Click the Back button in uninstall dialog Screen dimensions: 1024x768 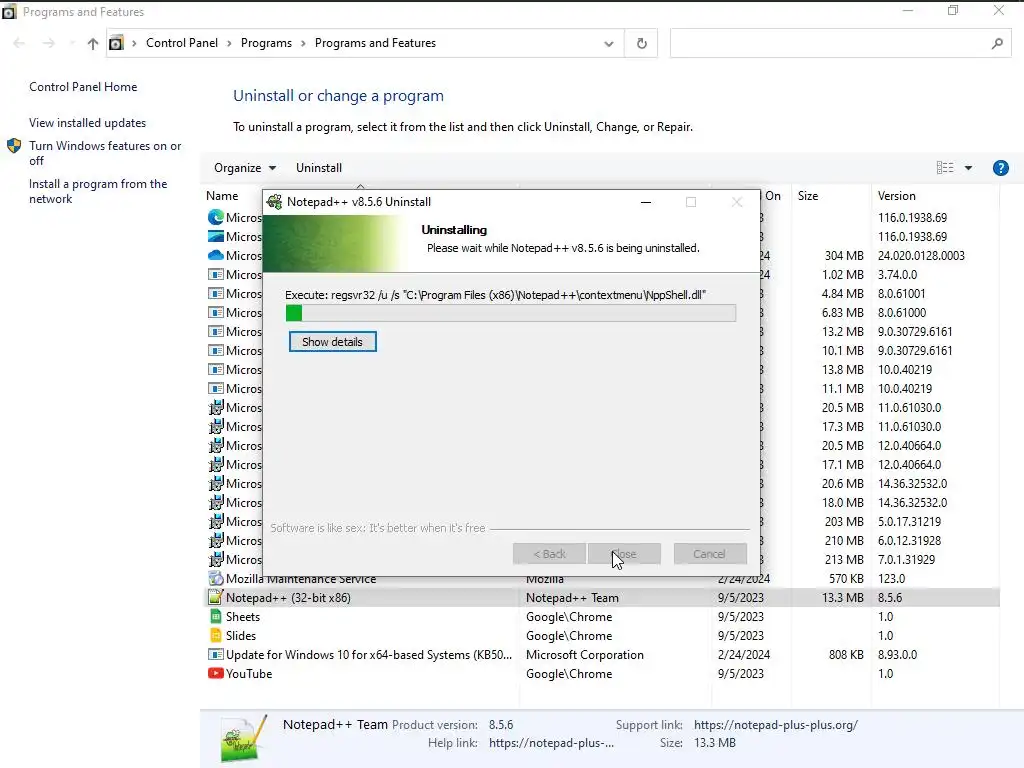[x=549, y=554]
